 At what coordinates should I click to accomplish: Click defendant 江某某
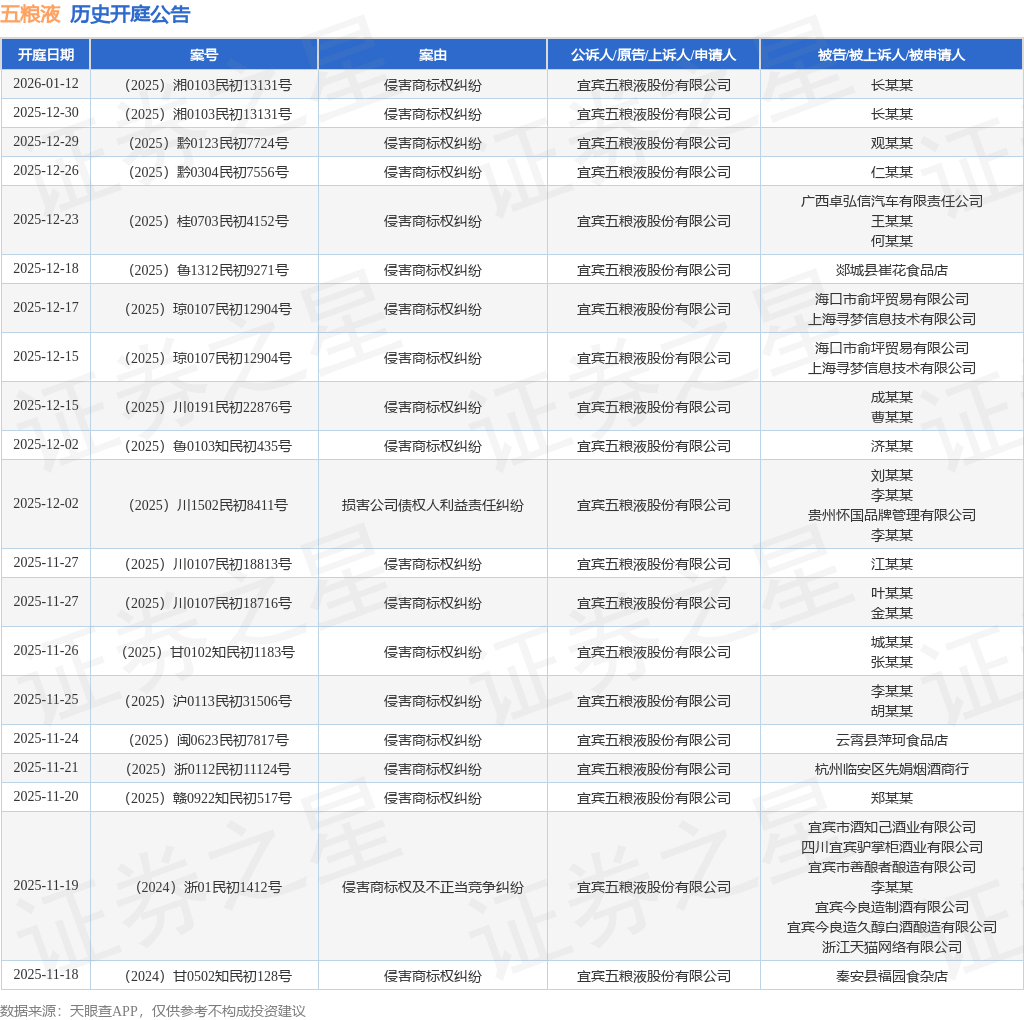pyautogui.click(x=891, y=564)
